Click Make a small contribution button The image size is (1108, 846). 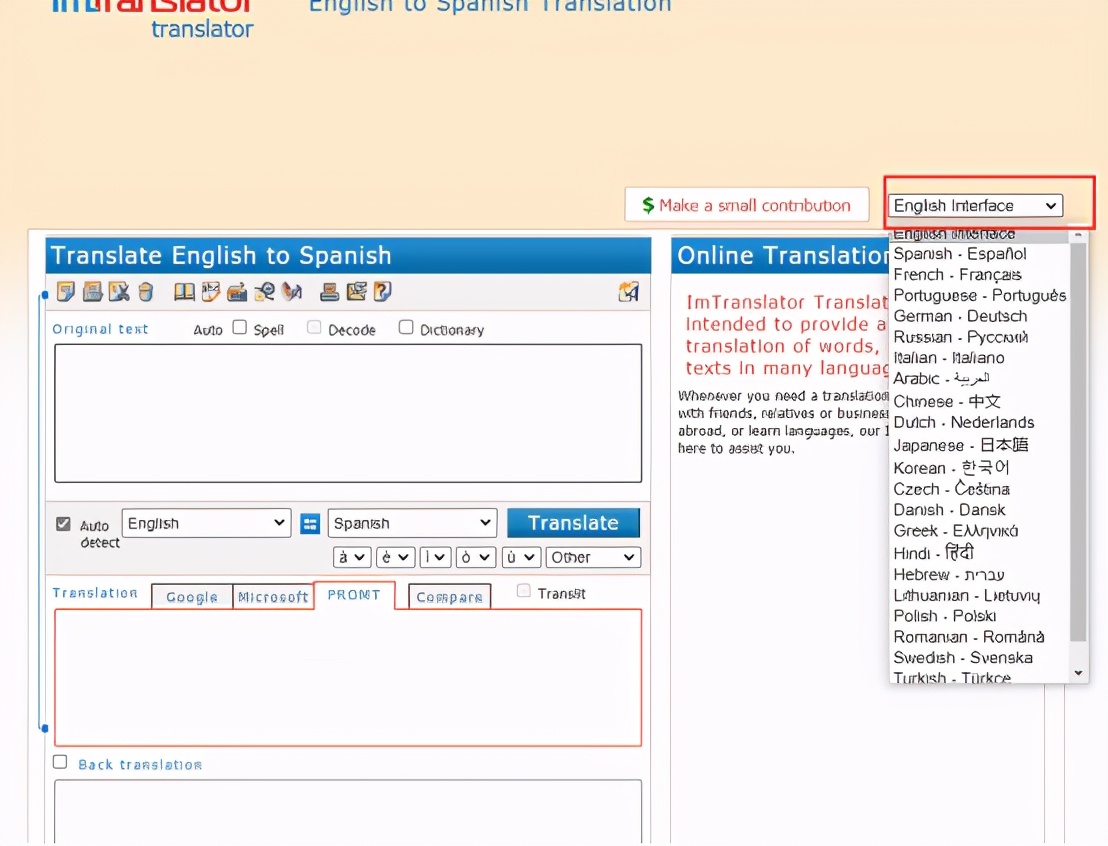(746, 206)
